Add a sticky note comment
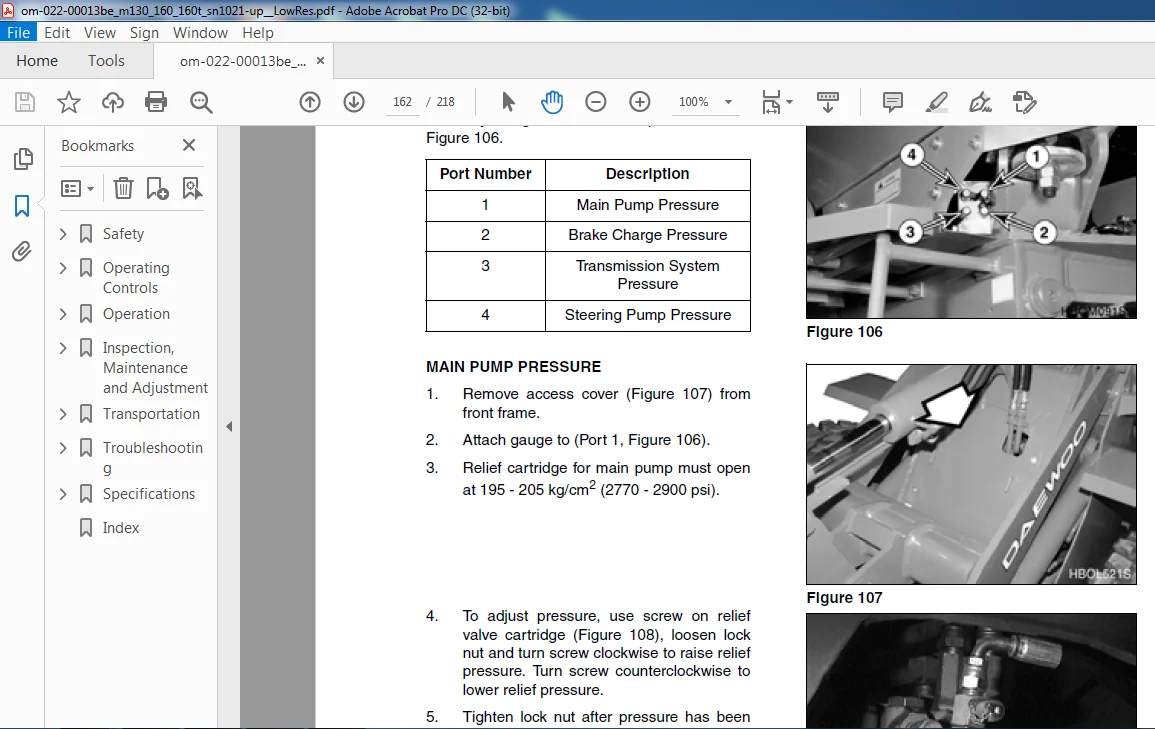This screenshot has width=1155, height=729. point(893,102)
